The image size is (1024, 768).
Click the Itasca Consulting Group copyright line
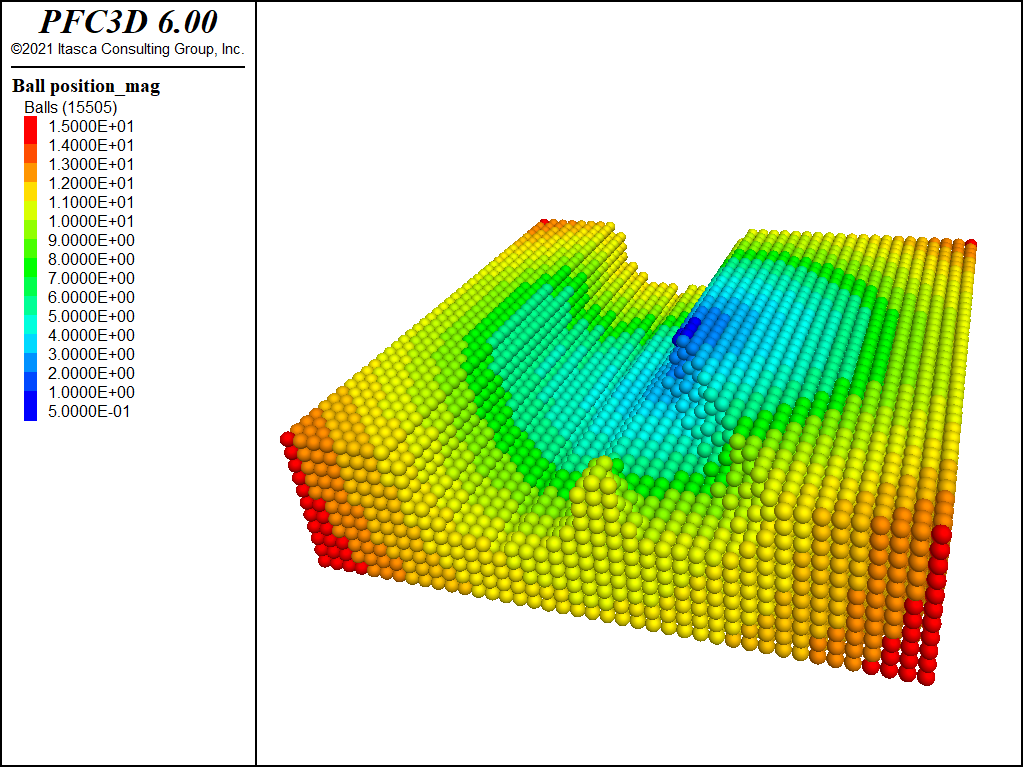point(127,49)
